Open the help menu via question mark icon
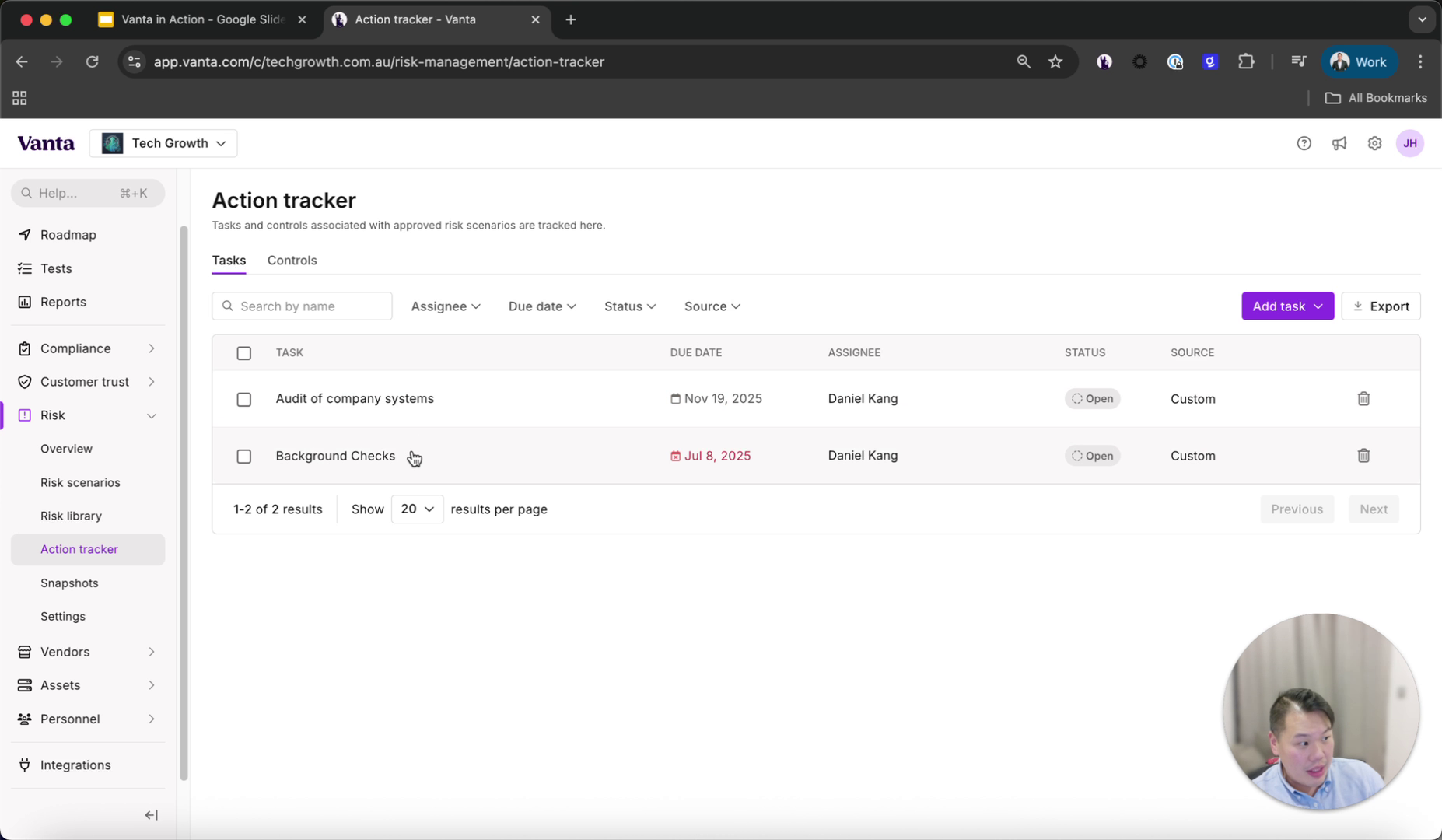 [1304, 143]
